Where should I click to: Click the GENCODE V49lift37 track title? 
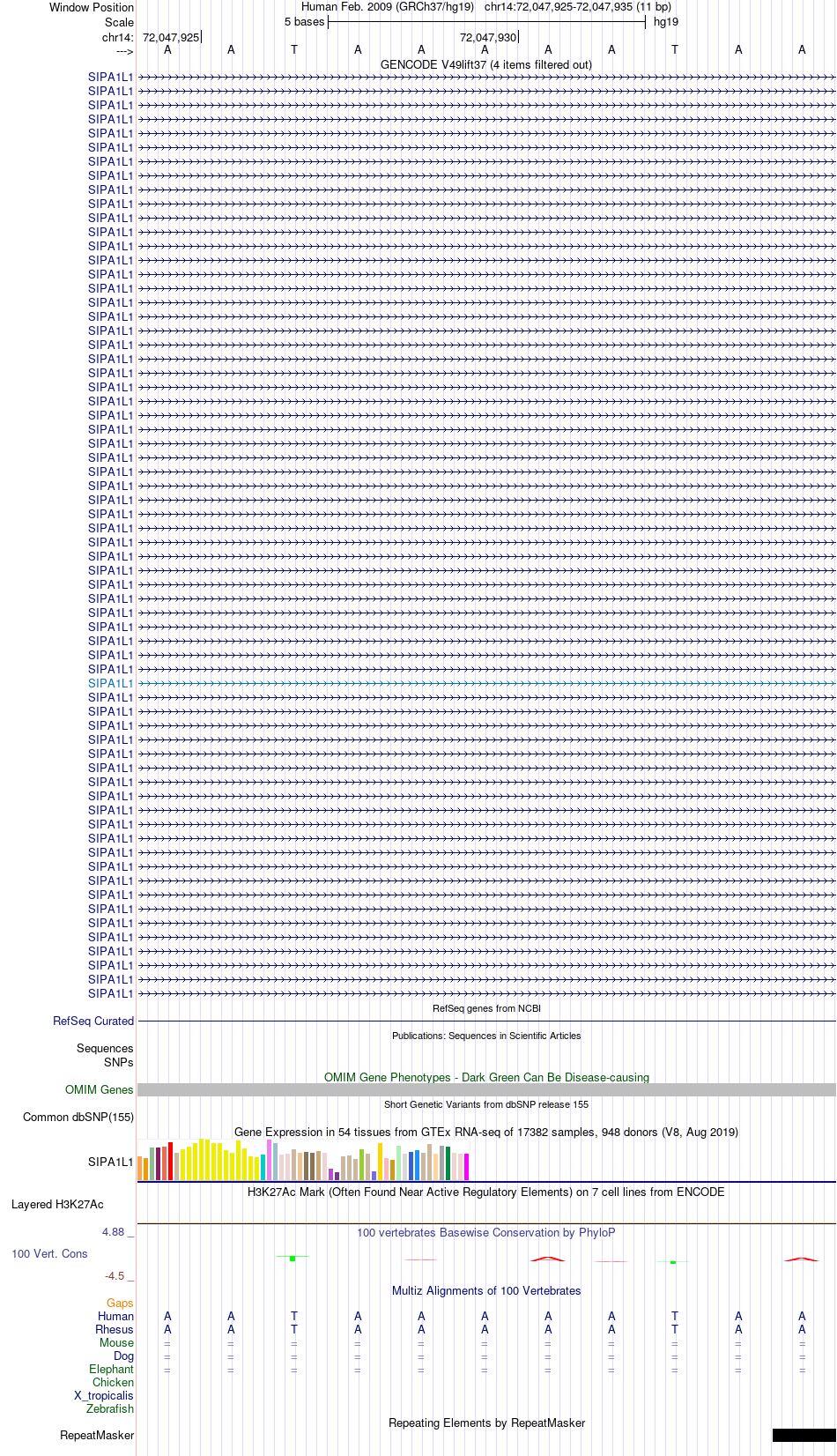pyautogui.click(x=486, y=64)
